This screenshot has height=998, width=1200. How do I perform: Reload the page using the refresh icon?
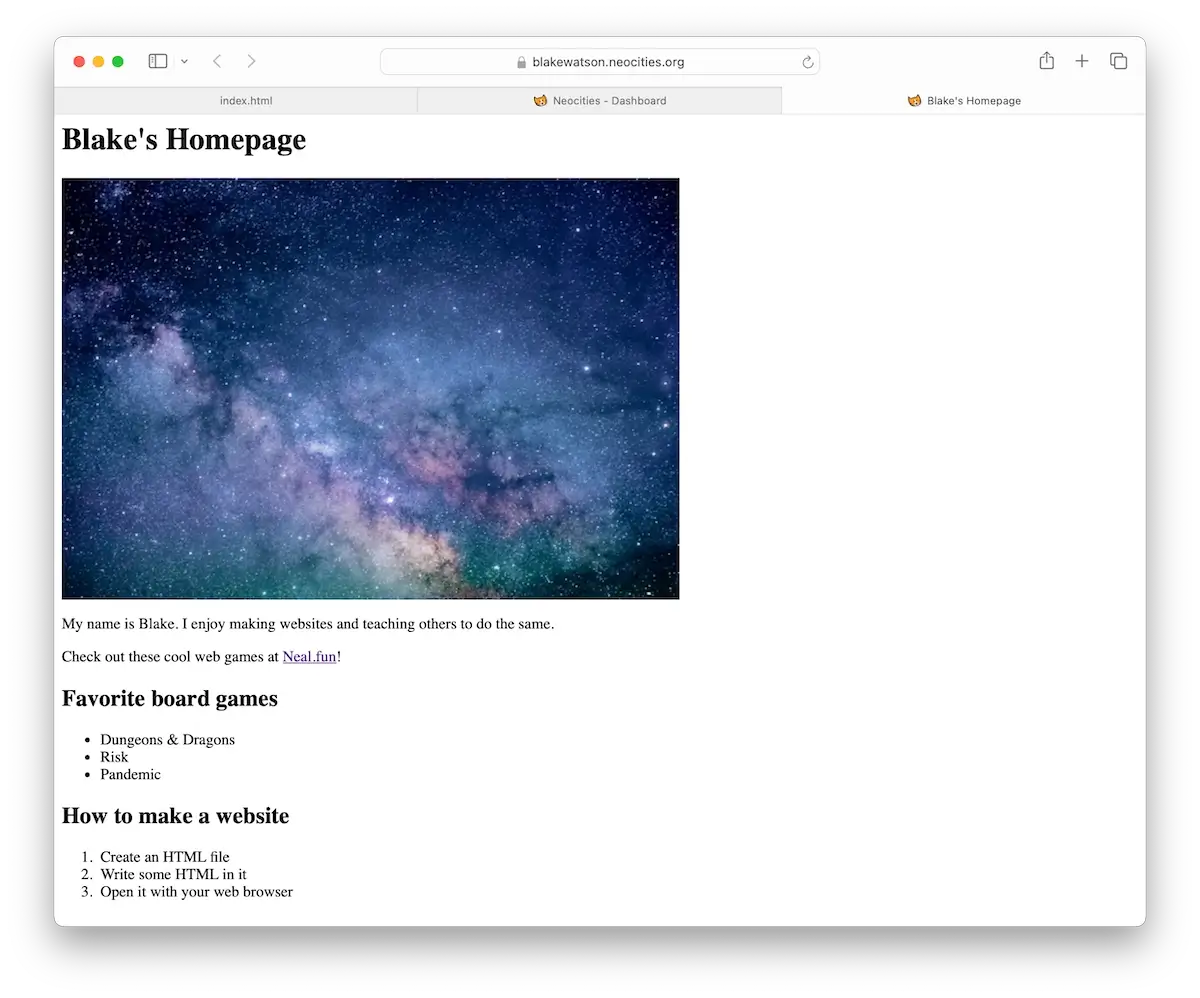807,61
